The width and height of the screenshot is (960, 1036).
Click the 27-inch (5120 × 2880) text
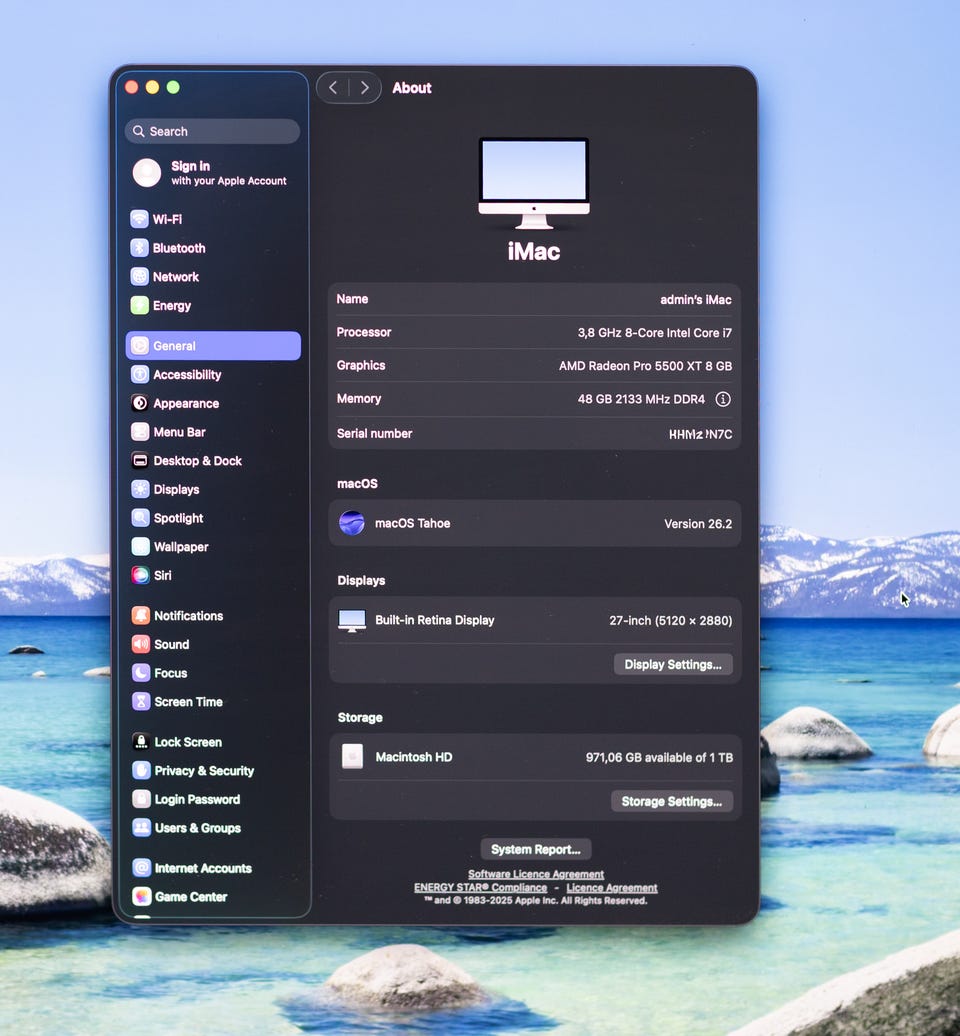tap(671, 621)
